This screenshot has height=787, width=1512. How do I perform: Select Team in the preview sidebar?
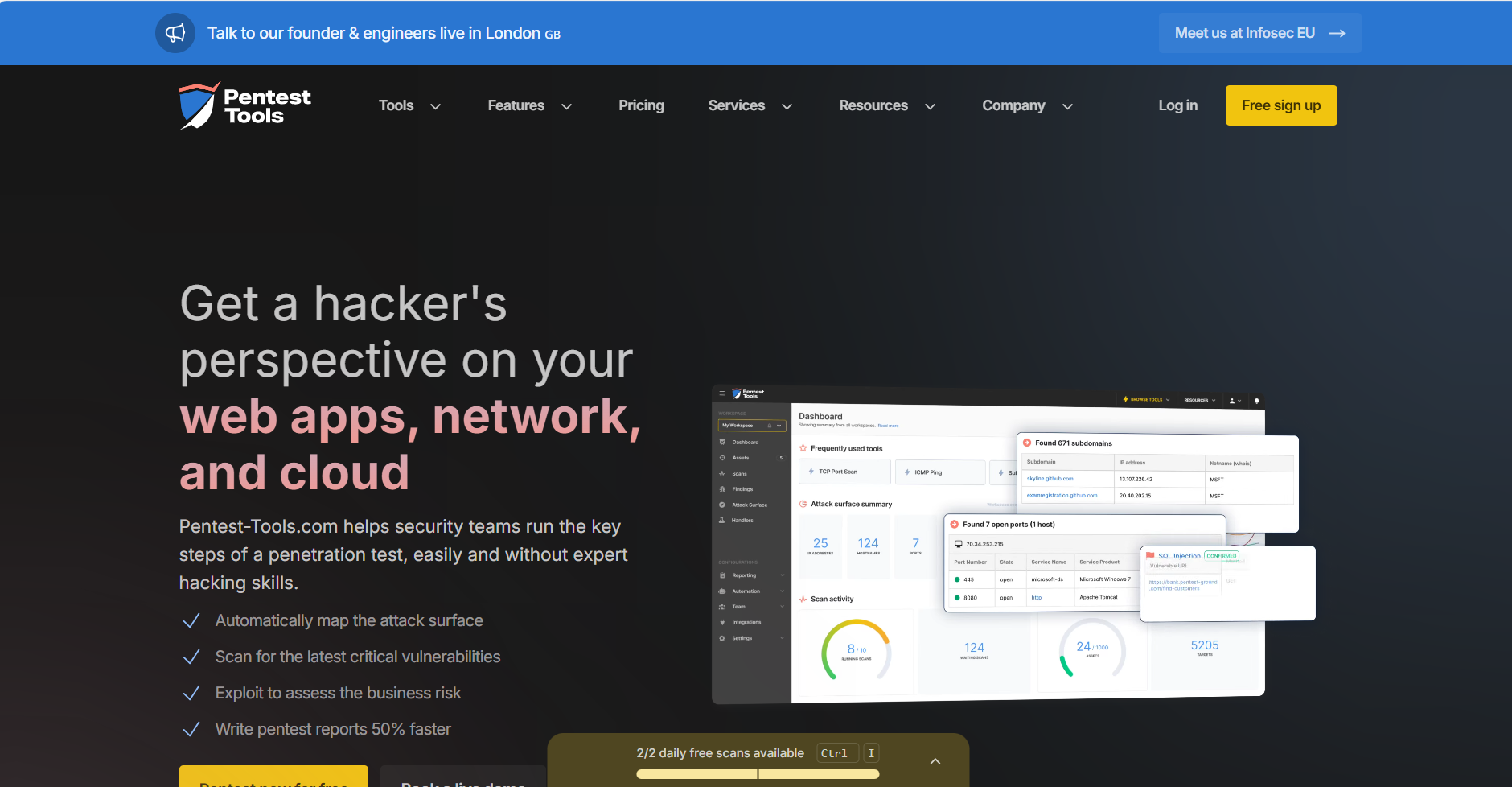[x=751, y=607]
